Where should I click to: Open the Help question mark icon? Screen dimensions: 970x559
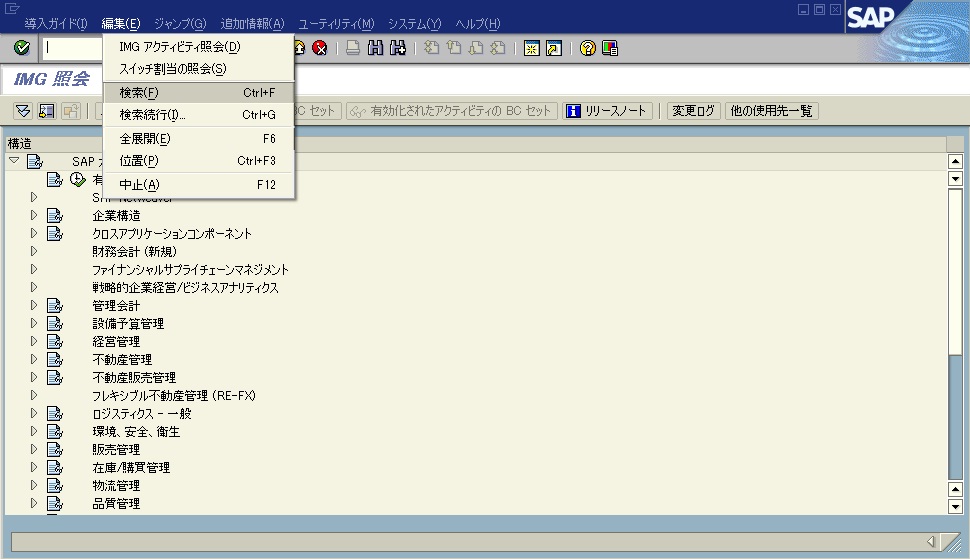[588, 48]
